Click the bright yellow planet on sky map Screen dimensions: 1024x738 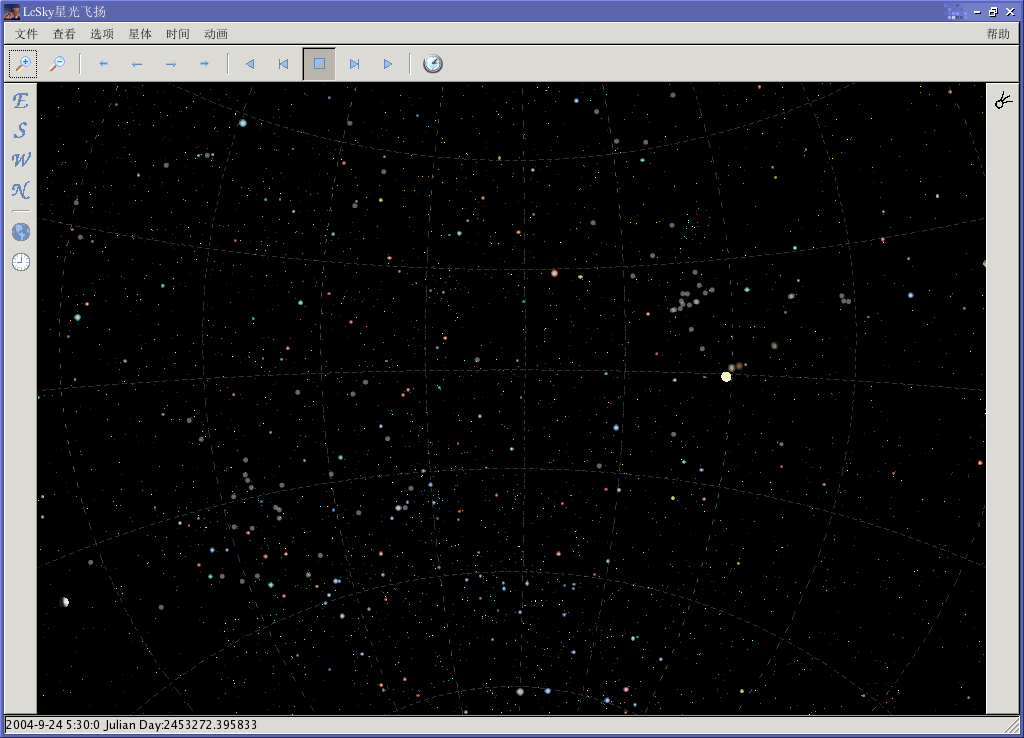pos(726,377)
